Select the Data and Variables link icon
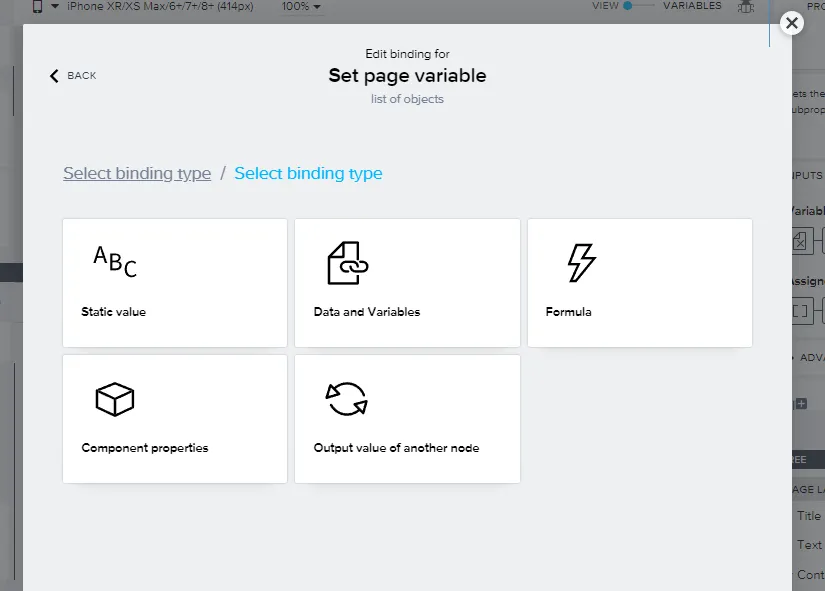The width and height of the screenshot is (825, 591). [348, 263]
